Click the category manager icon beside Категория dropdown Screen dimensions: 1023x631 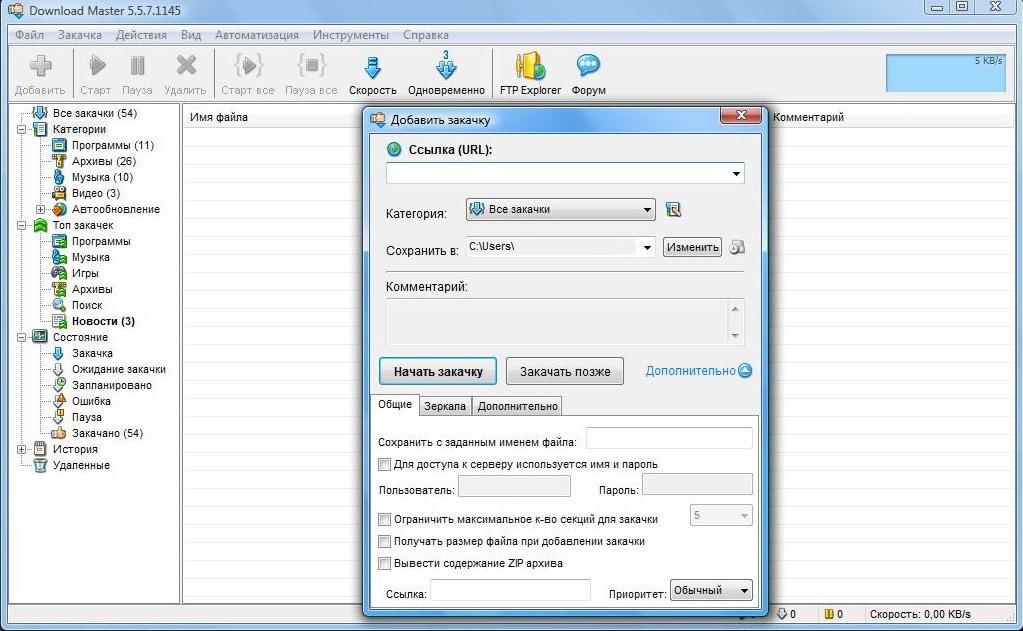click(673, 209)
